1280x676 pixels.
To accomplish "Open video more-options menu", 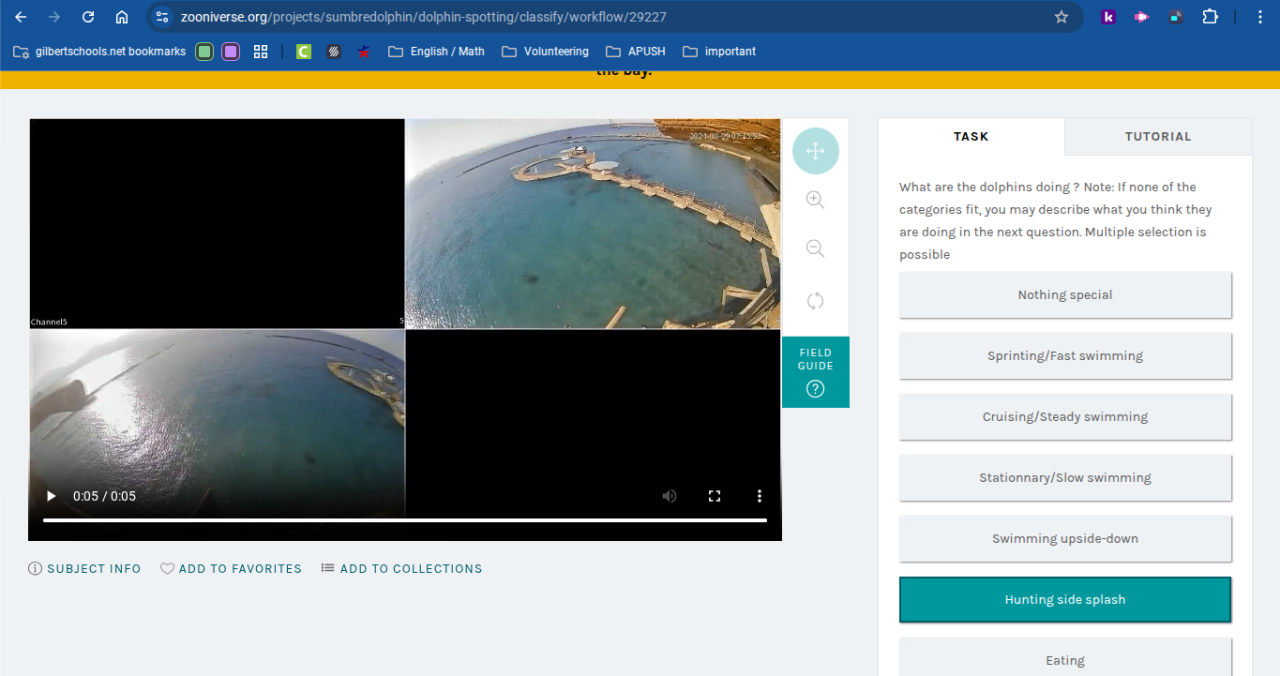I will point(759,496).
